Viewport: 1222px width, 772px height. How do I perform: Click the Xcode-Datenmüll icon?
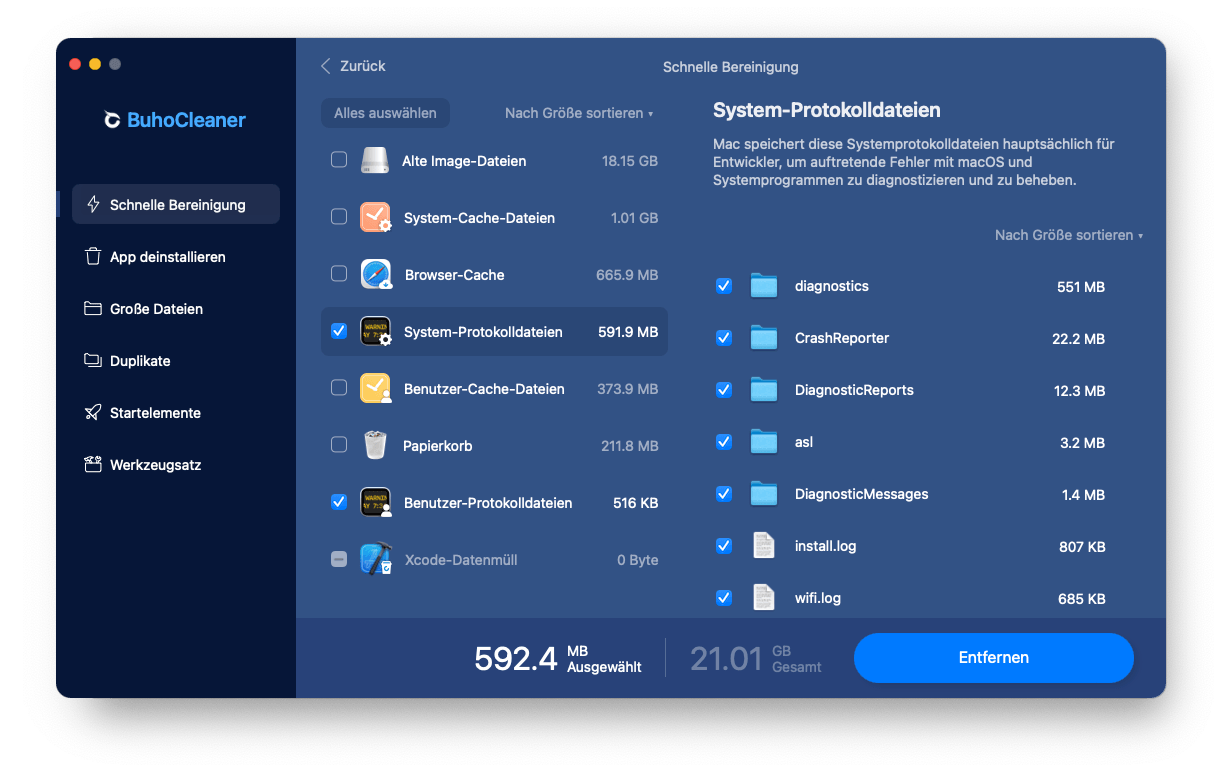click(x=375, y=559)
